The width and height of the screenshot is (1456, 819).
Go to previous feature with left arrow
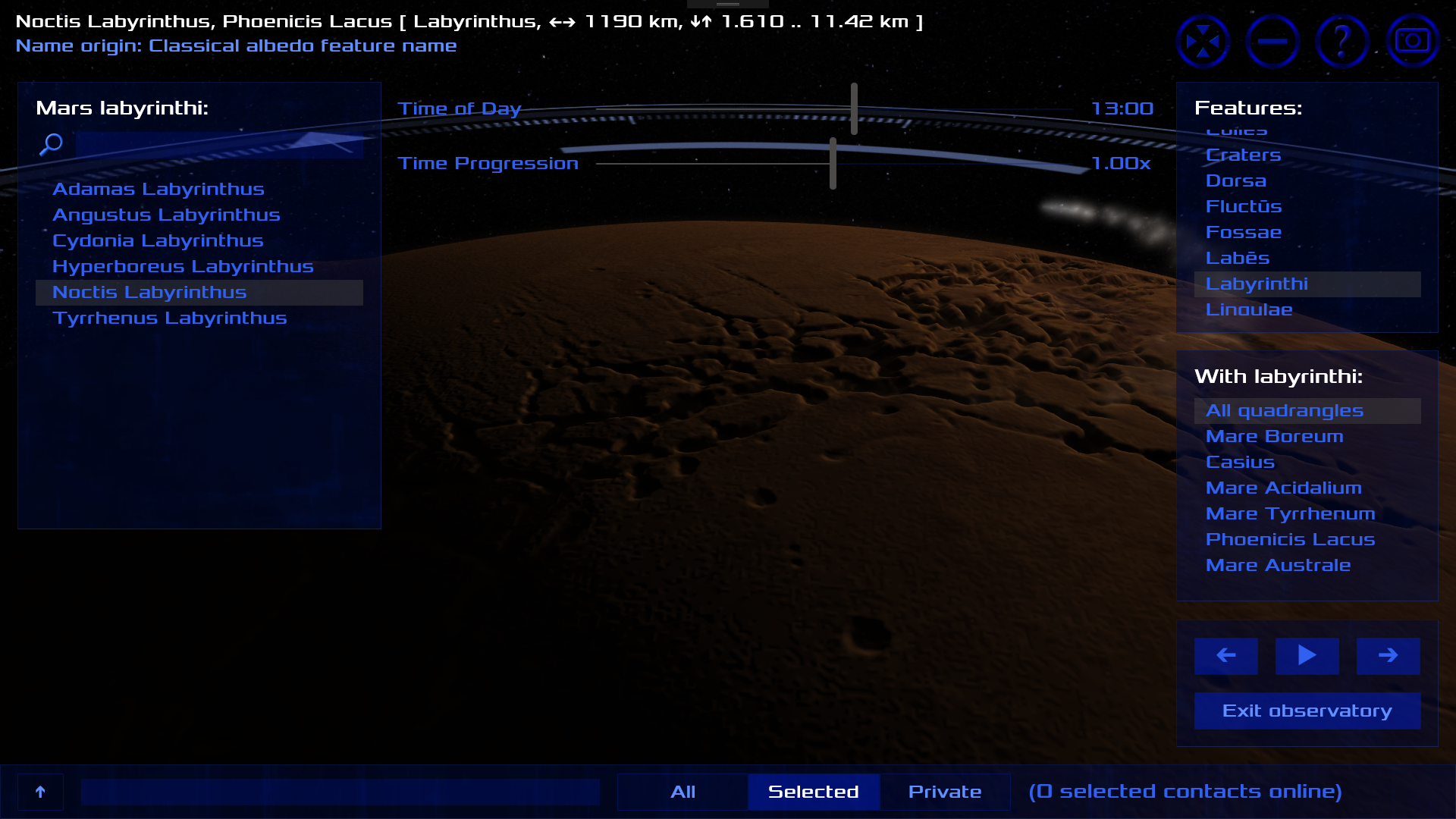pos(1226,655)
